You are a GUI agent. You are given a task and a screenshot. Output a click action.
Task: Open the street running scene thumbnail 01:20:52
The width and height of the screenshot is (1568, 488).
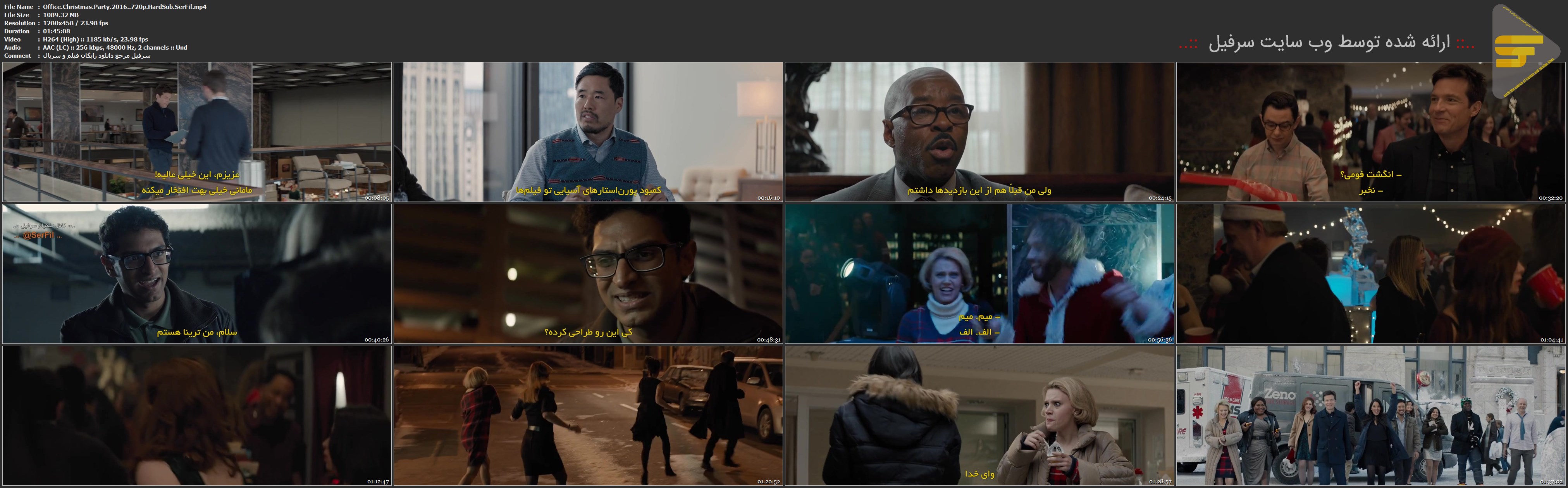[588, 416]
